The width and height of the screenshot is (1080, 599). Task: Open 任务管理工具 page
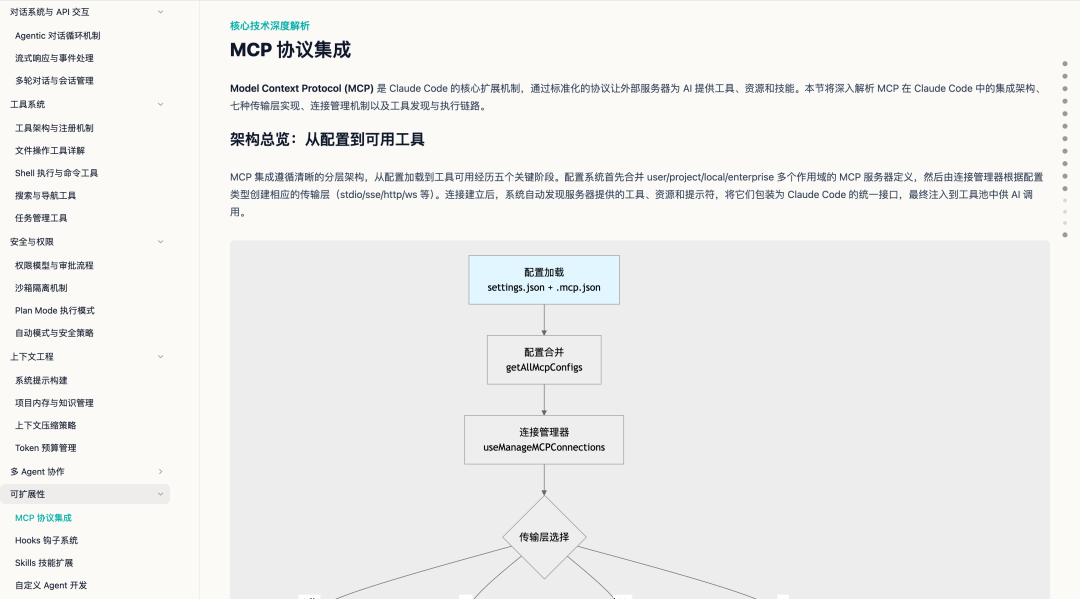[x=41, y=218]
